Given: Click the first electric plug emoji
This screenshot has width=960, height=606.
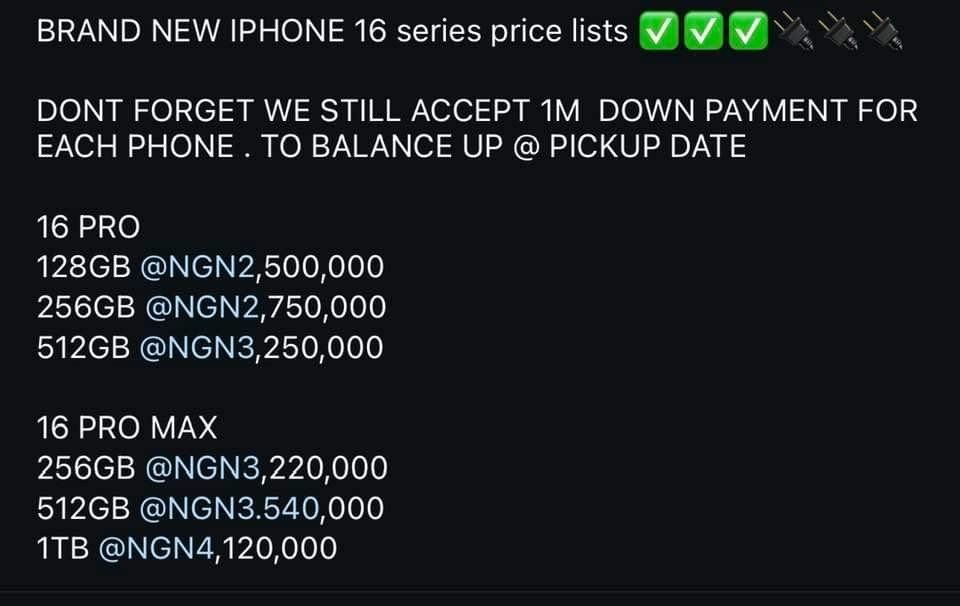Looking at the screenshot, I should 793,31.
